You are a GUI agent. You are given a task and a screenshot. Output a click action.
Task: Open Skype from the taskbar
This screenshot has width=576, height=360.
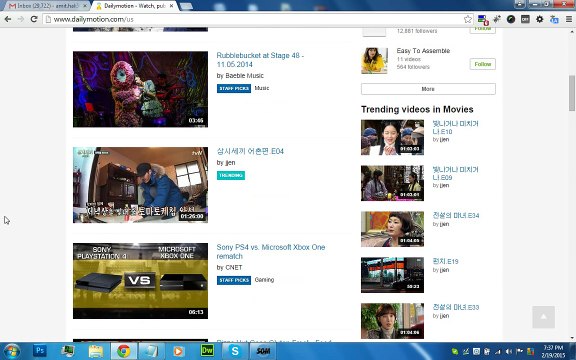(x=235, y=351)
